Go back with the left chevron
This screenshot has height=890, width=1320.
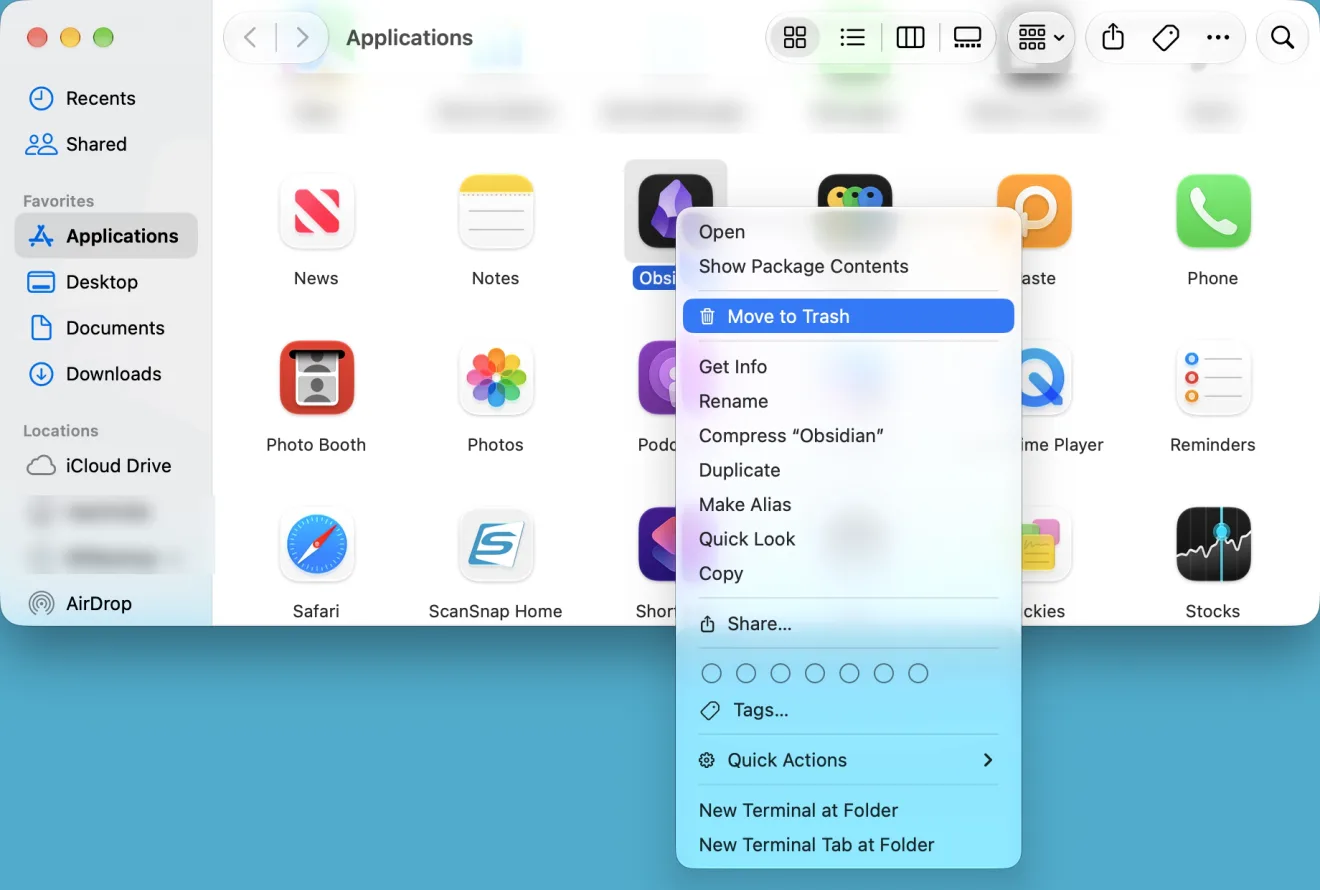(250, 38)
